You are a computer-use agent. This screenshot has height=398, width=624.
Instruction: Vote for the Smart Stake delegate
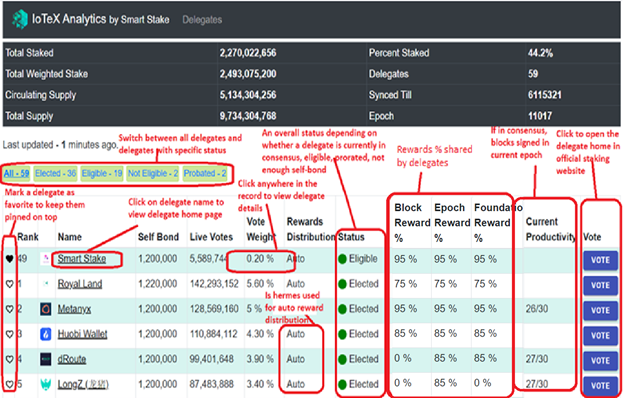[600, 260]
